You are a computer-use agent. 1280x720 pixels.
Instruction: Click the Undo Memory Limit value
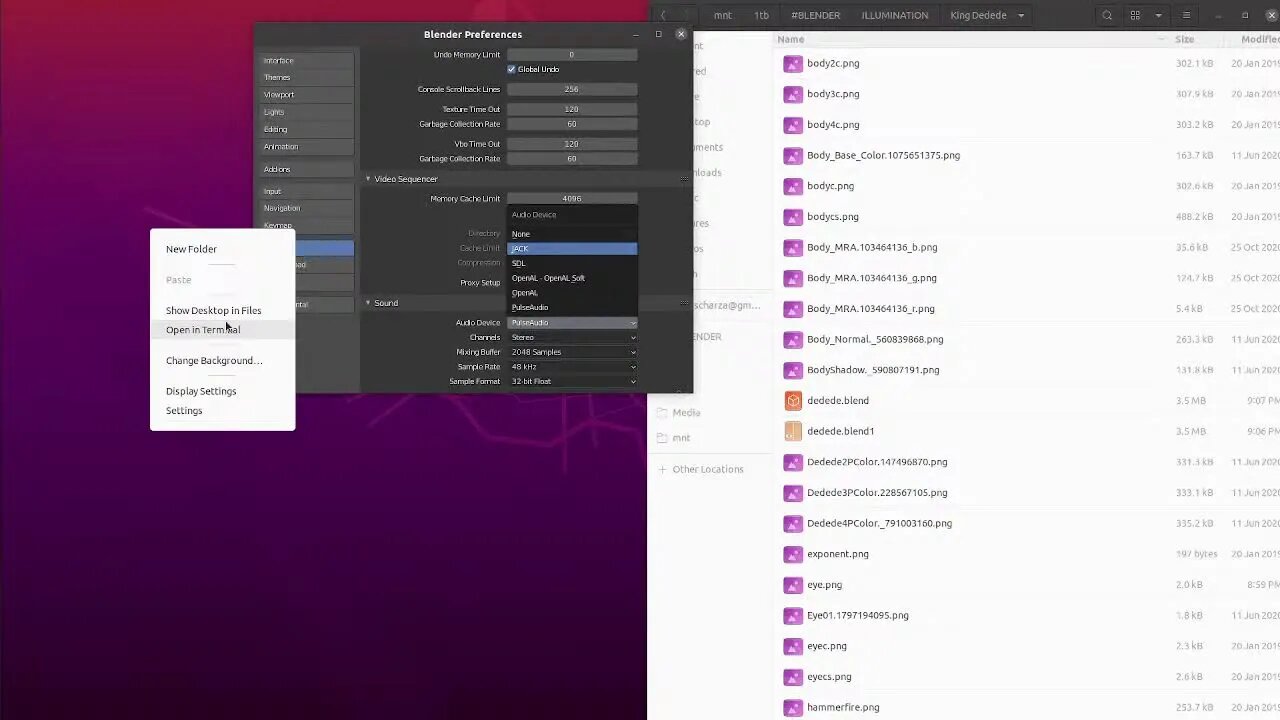572,55
